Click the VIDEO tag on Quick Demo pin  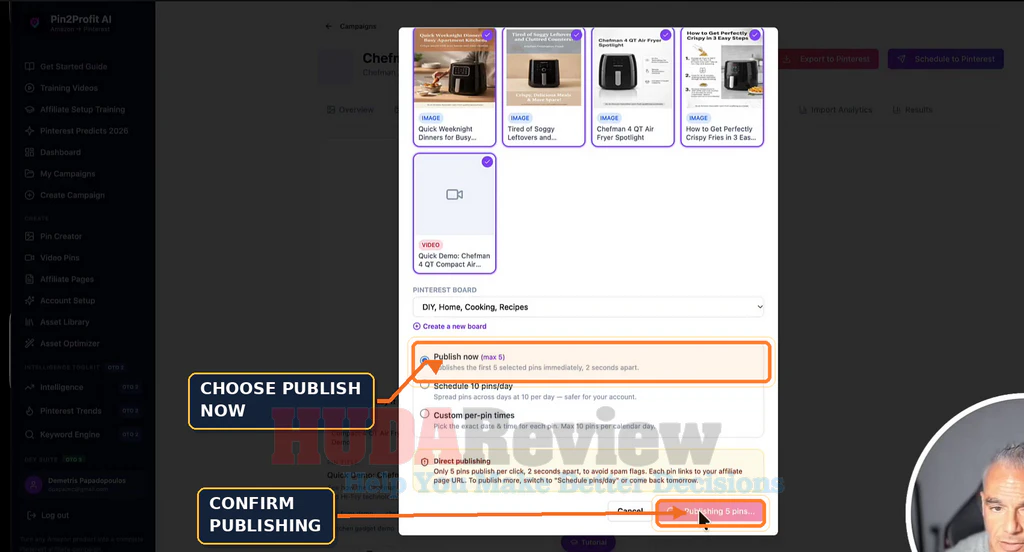click(430, 245)
